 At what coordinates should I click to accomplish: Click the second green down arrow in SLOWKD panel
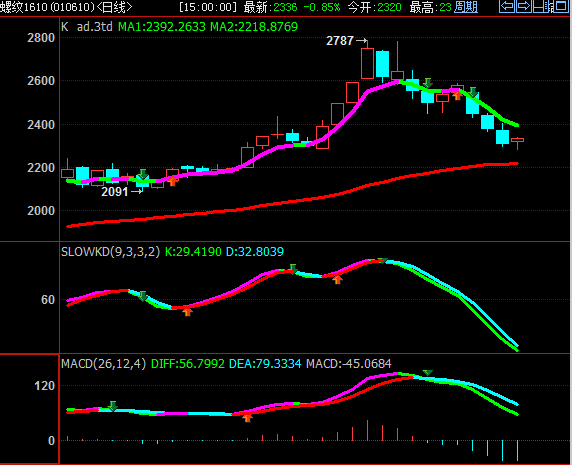[293, 269]
